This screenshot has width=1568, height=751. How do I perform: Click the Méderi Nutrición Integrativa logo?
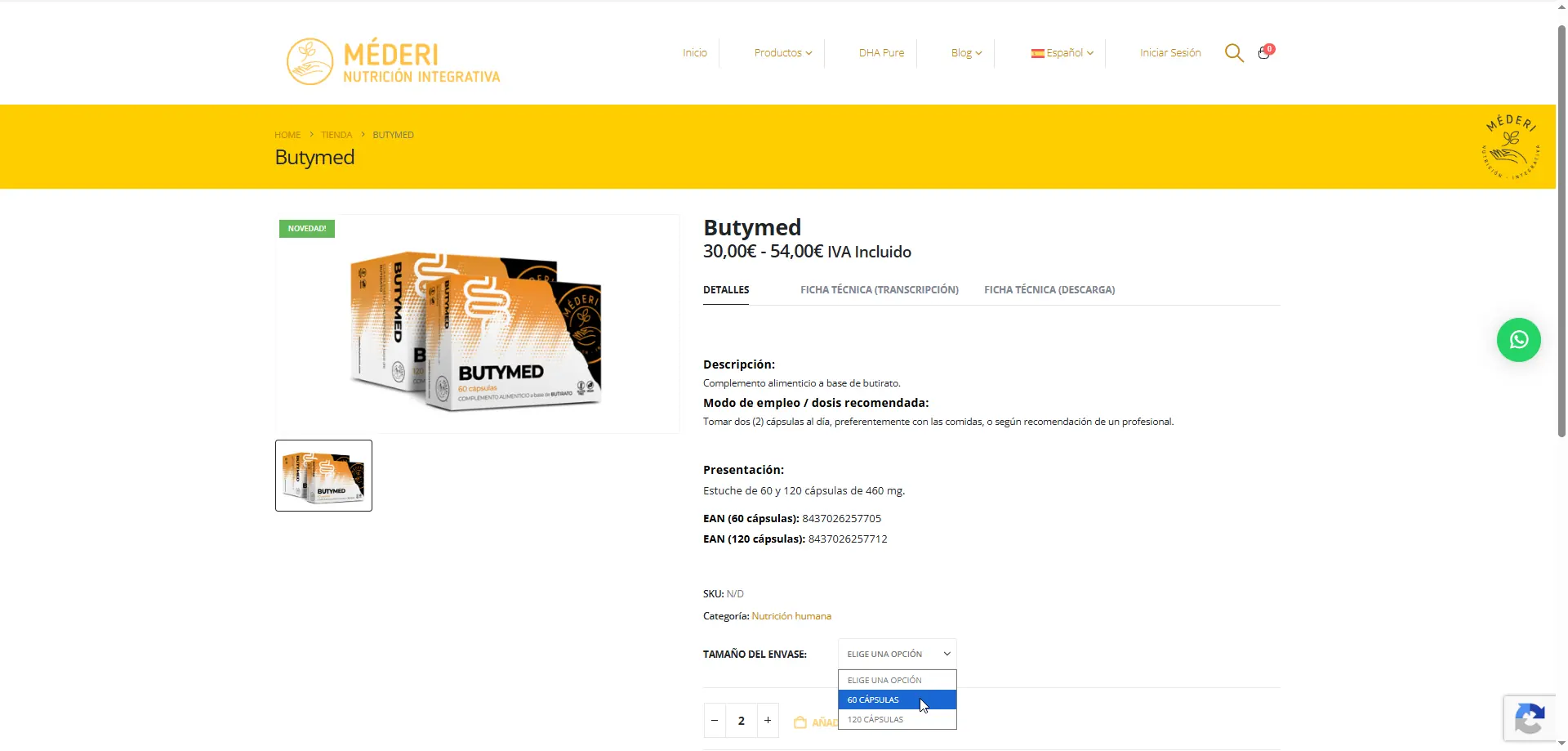393,61
